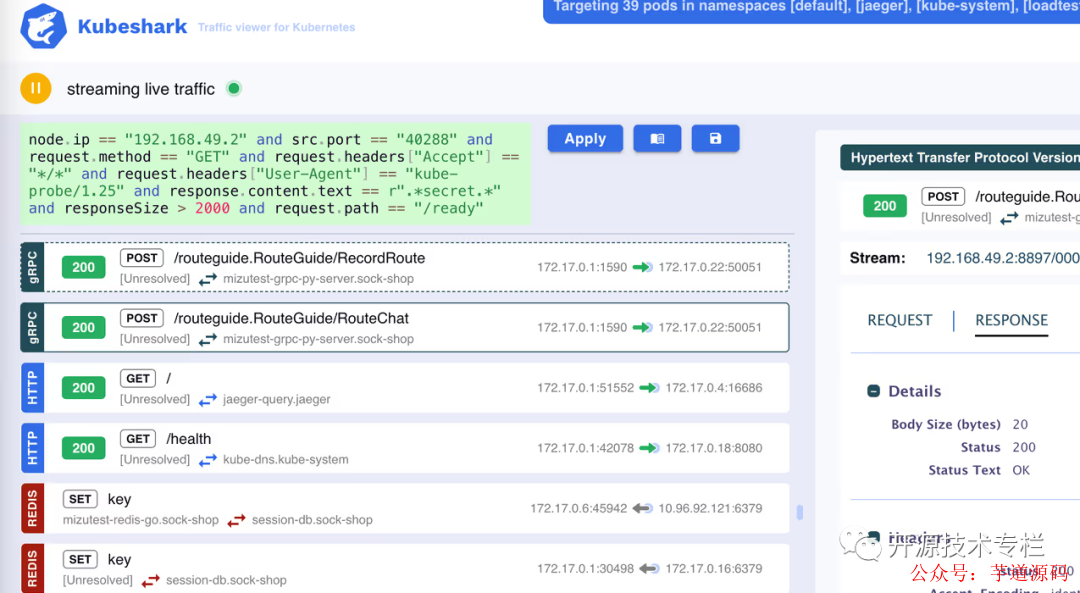
Task: Click the green streaming status indicator
Action: (x=234, y=88)
